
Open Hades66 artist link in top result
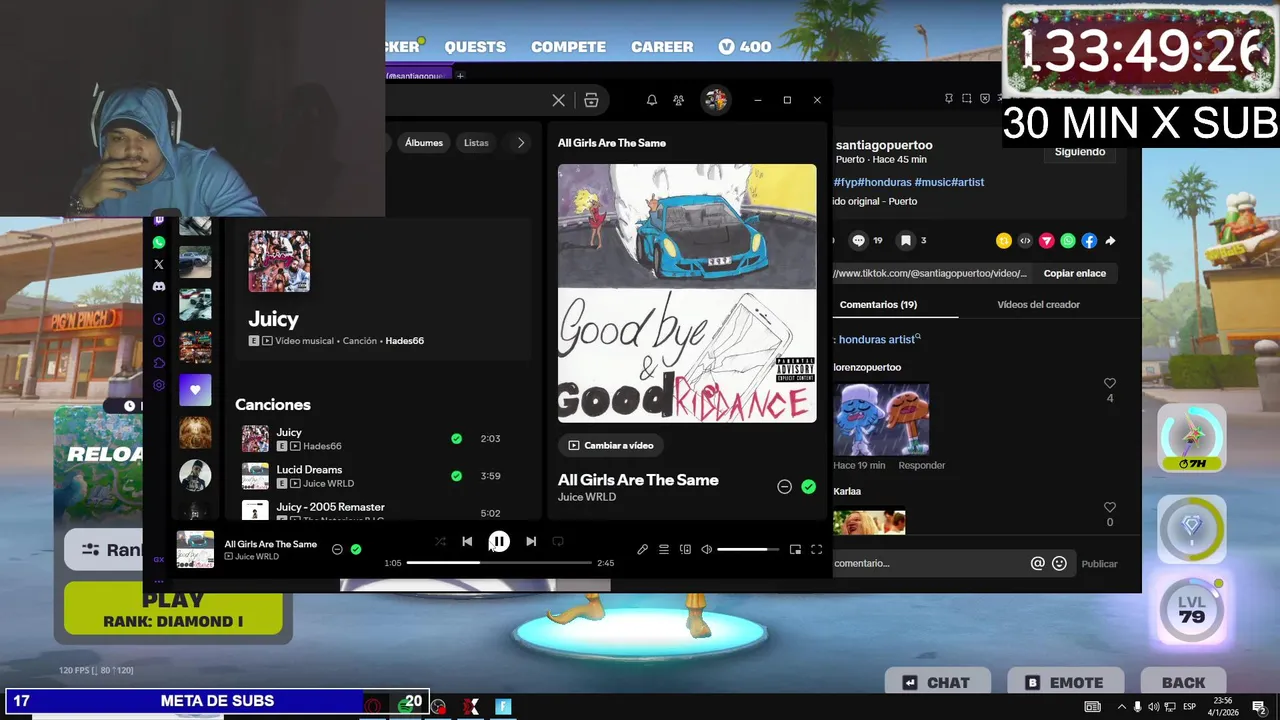tap(404, 341)
